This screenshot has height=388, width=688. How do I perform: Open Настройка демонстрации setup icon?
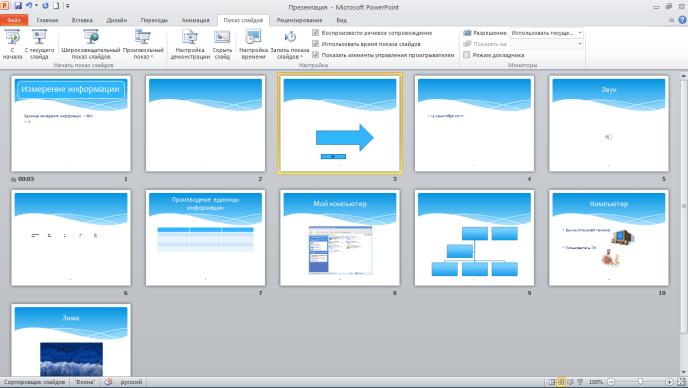[190, 37]
